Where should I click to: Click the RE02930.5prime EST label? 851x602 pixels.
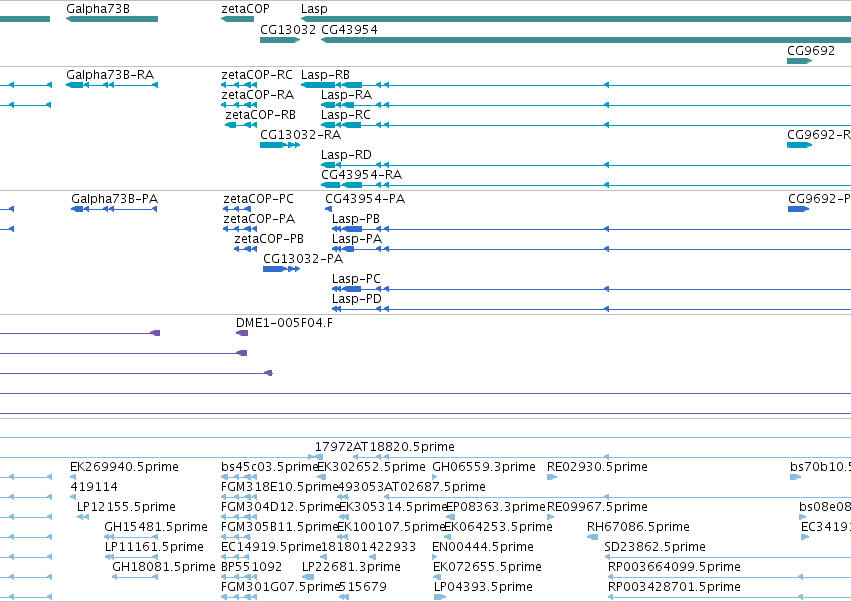[x=598, y=467]
